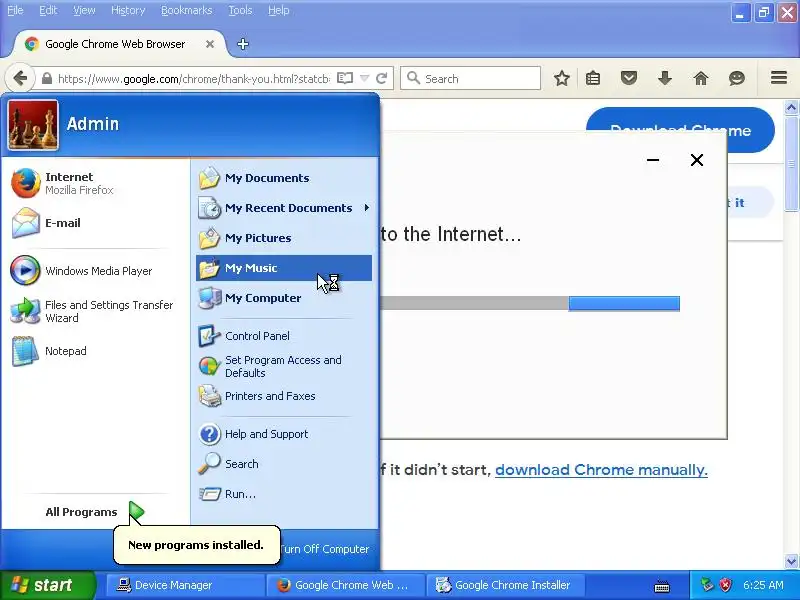Image resolution: width=800 pixels, height=600 pixels.
Task: Open the URL history dropdown arrow
Action: 364,78
